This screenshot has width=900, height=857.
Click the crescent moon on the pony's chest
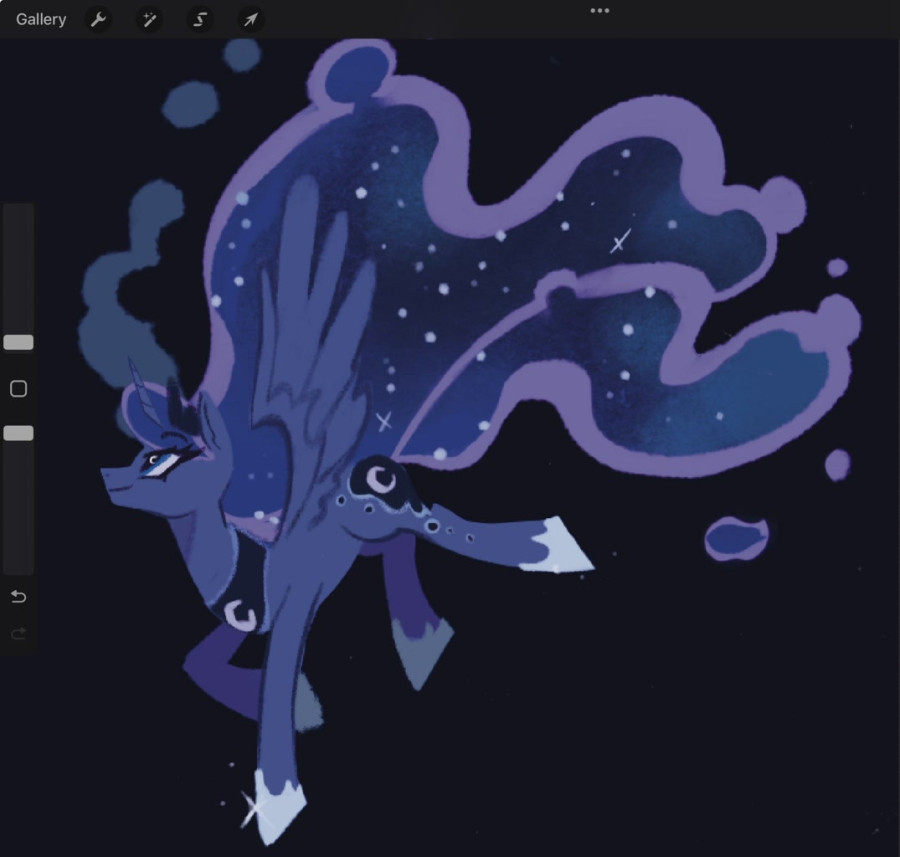click(x=241, y=616)
